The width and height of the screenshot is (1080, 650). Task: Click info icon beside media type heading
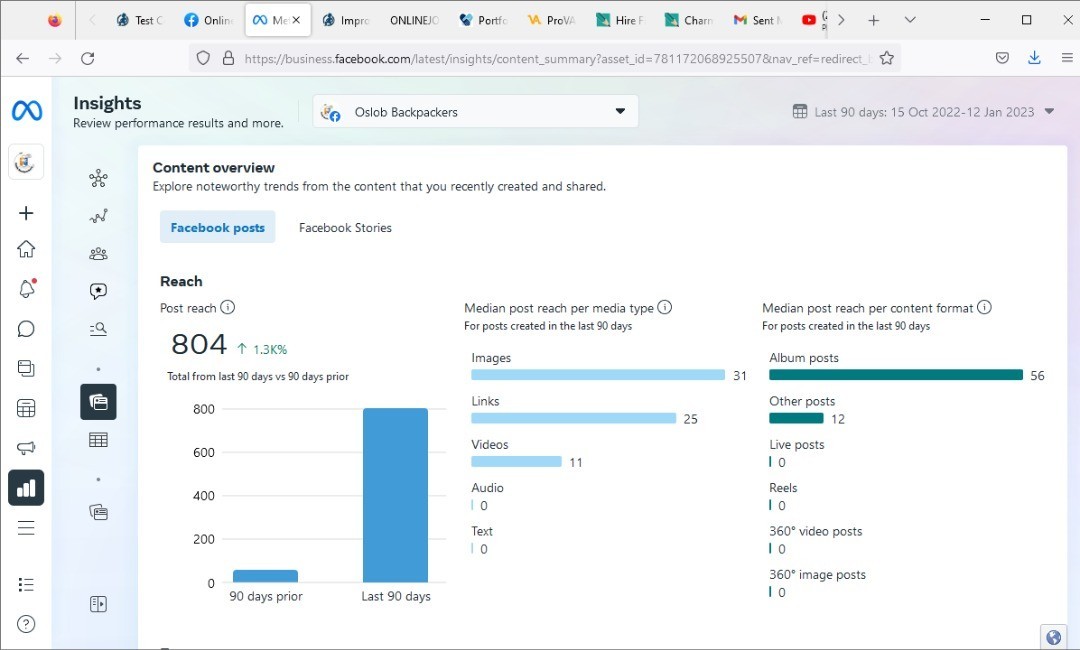(664, 307)
